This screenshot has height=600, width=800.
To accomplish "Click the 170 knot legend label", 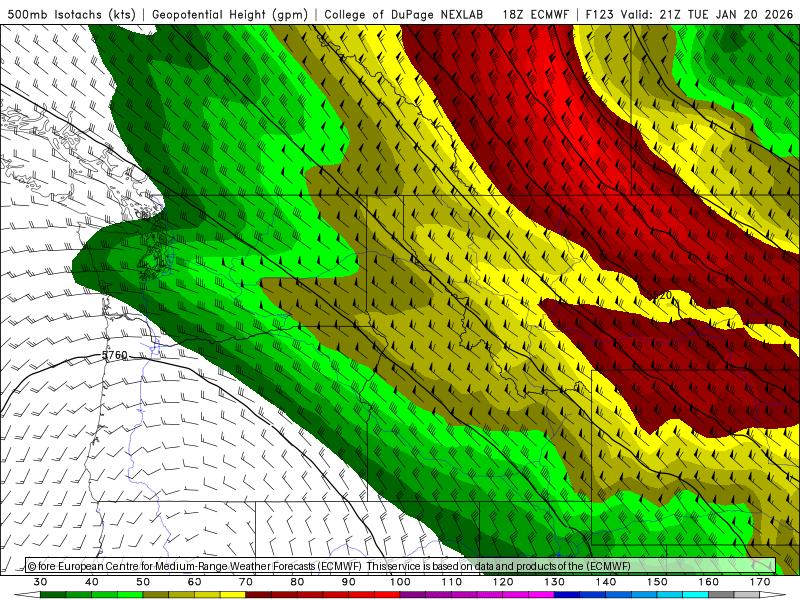I will [760, 582].
